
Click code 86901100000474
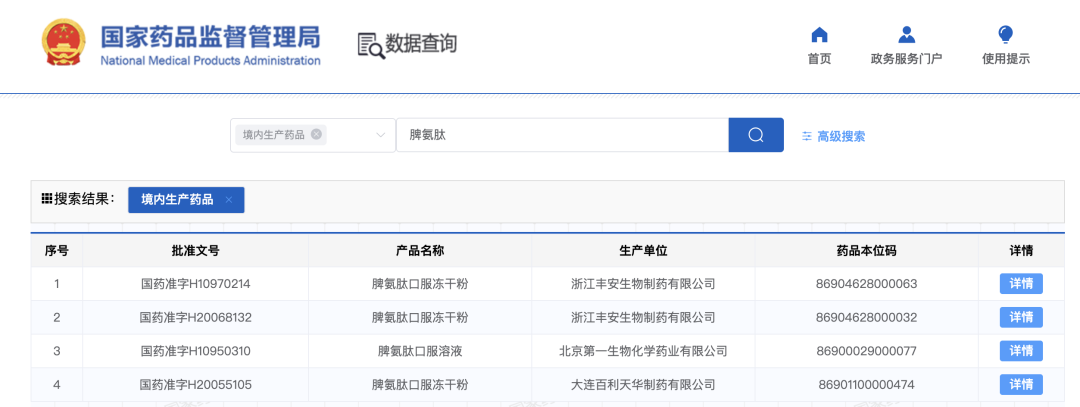point(866,385)
